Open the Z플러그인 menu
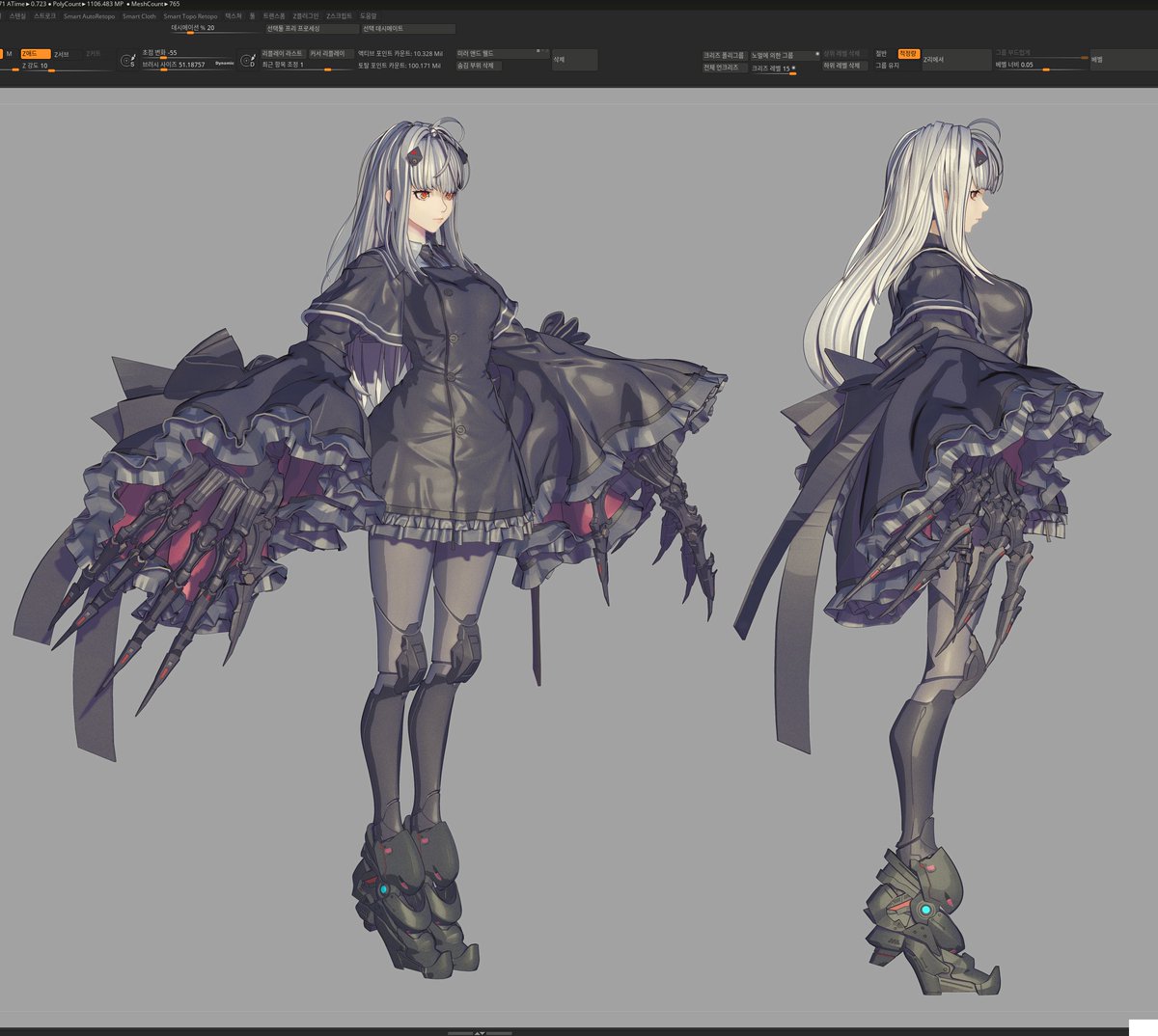Viewport: 1158px width, 1036px height. point(306,16)
